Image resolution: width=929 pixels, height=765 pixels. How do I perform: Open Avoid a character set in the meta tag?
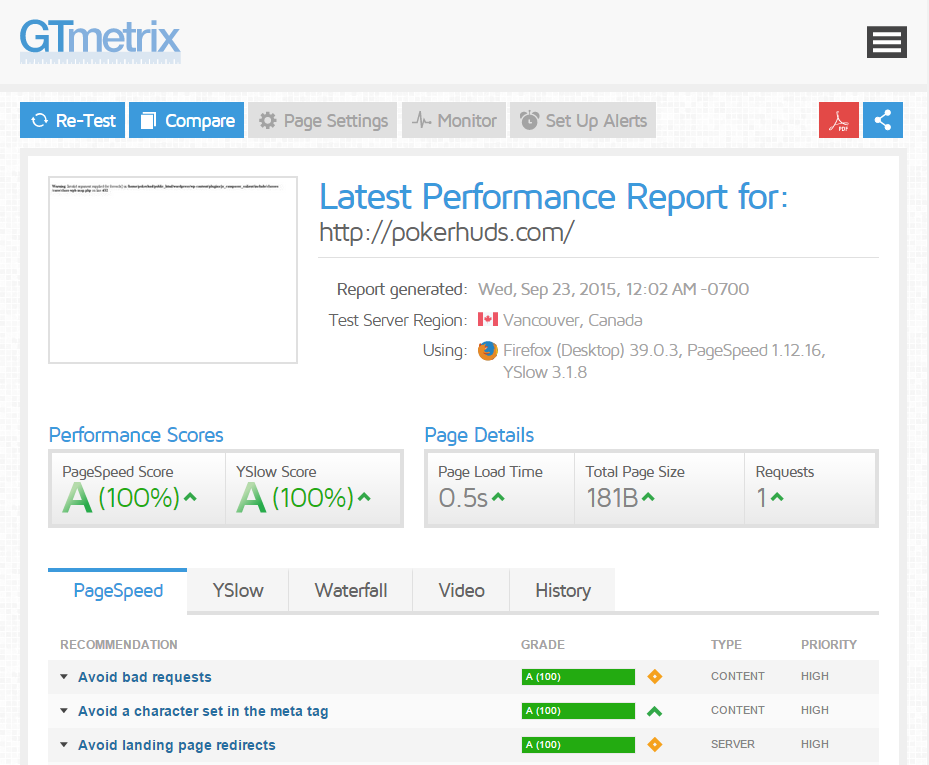point(203,711)
